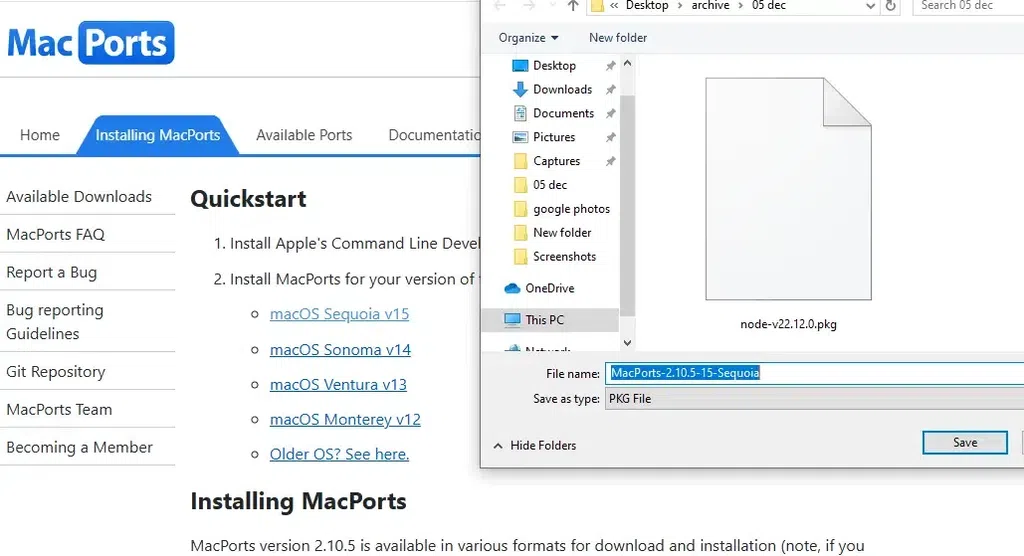Viewport: 1024px width, 556px height.
Task: Click the macOS Monterey v12 link
Action: pos(345,419)
